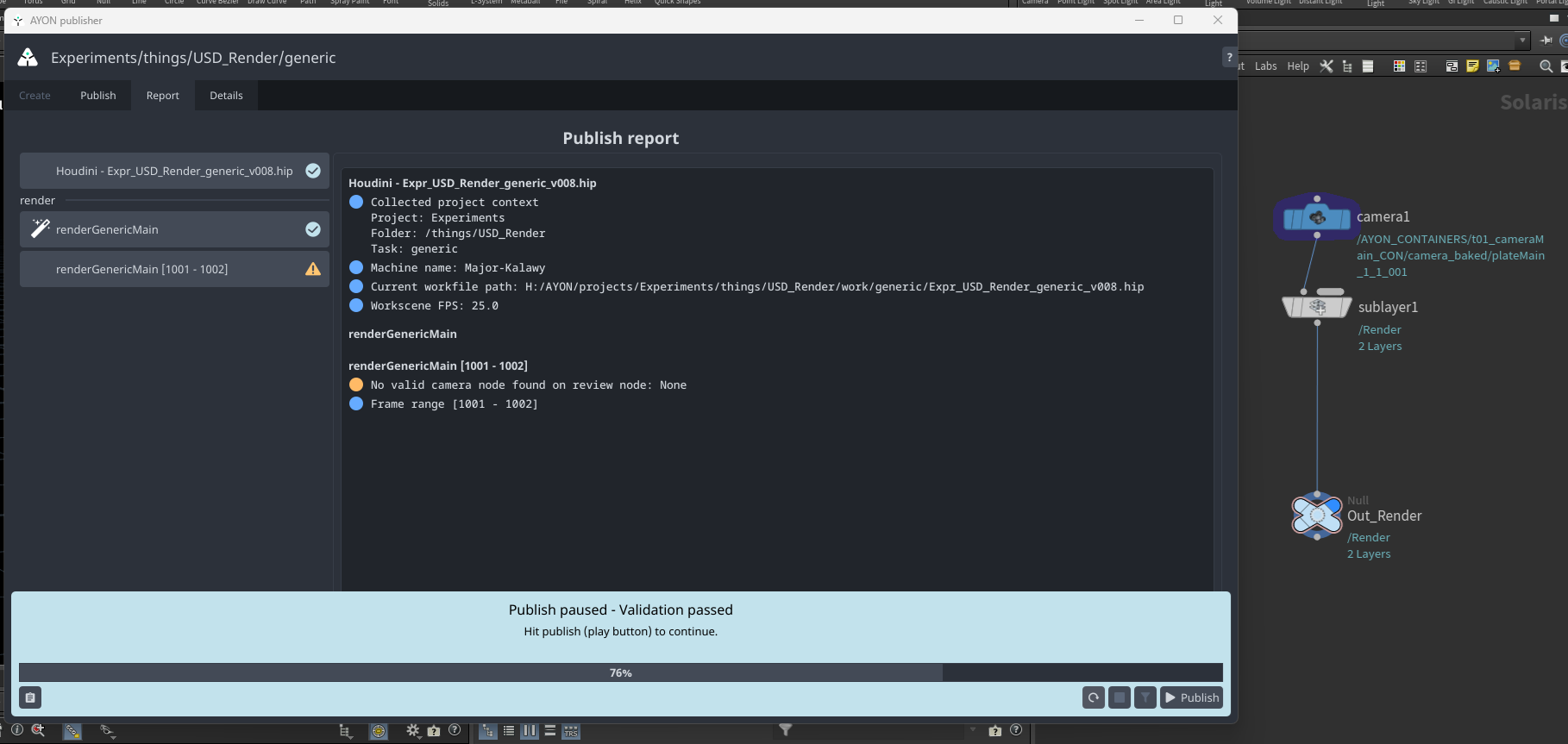Open the tree hierarchy dropdown icon at bottom
1568x744 pixels.
[x=345, y=731]
